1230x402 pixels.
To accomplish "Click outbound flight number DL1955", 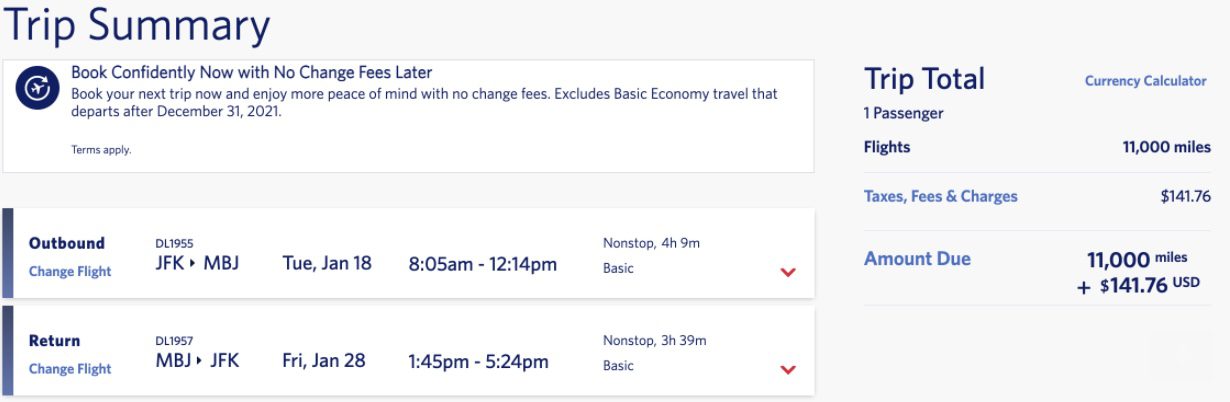I will click(x=175, y=243).
